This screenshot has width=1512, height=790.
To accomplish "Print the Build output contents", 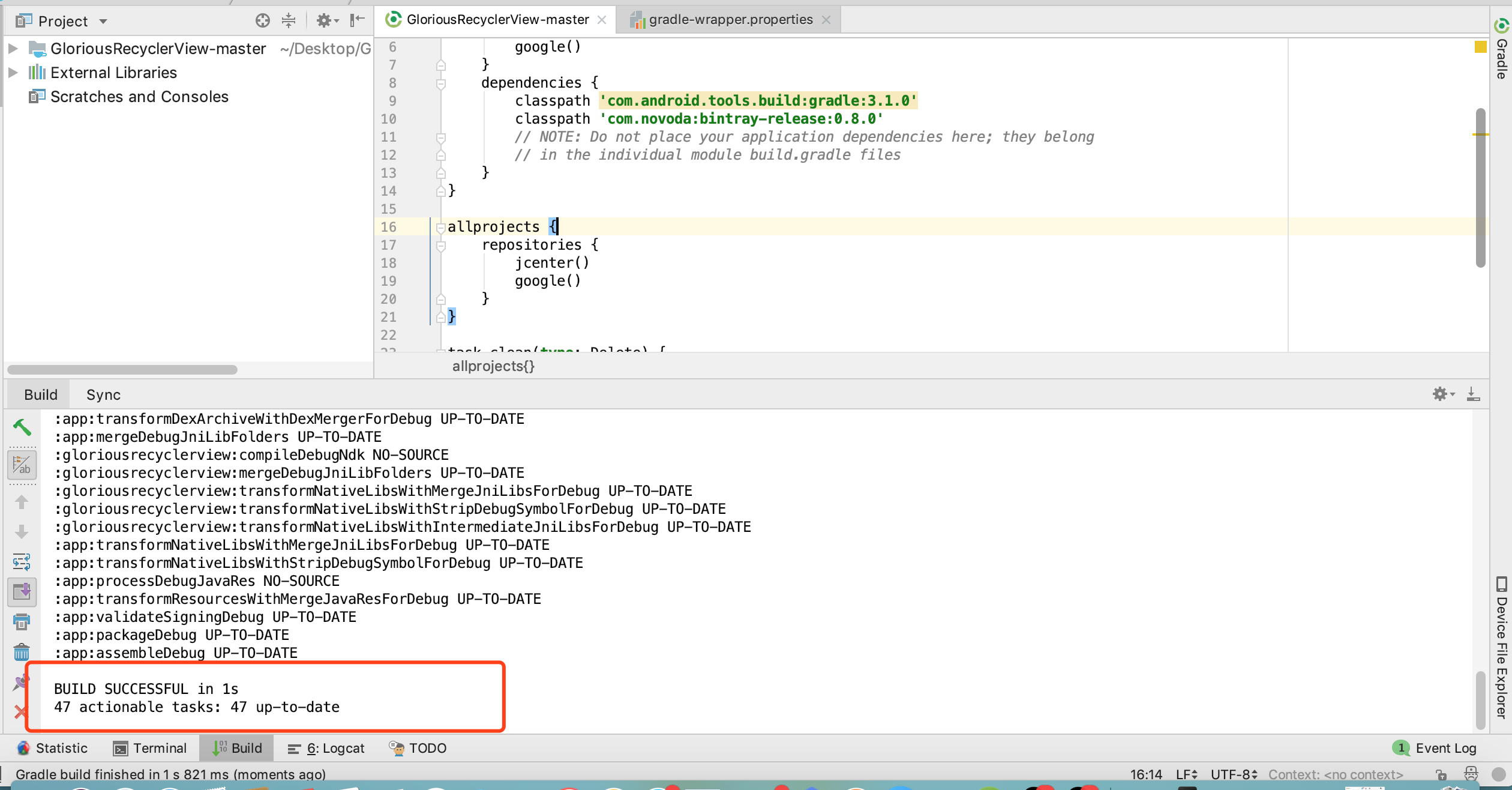I will 22,622.
